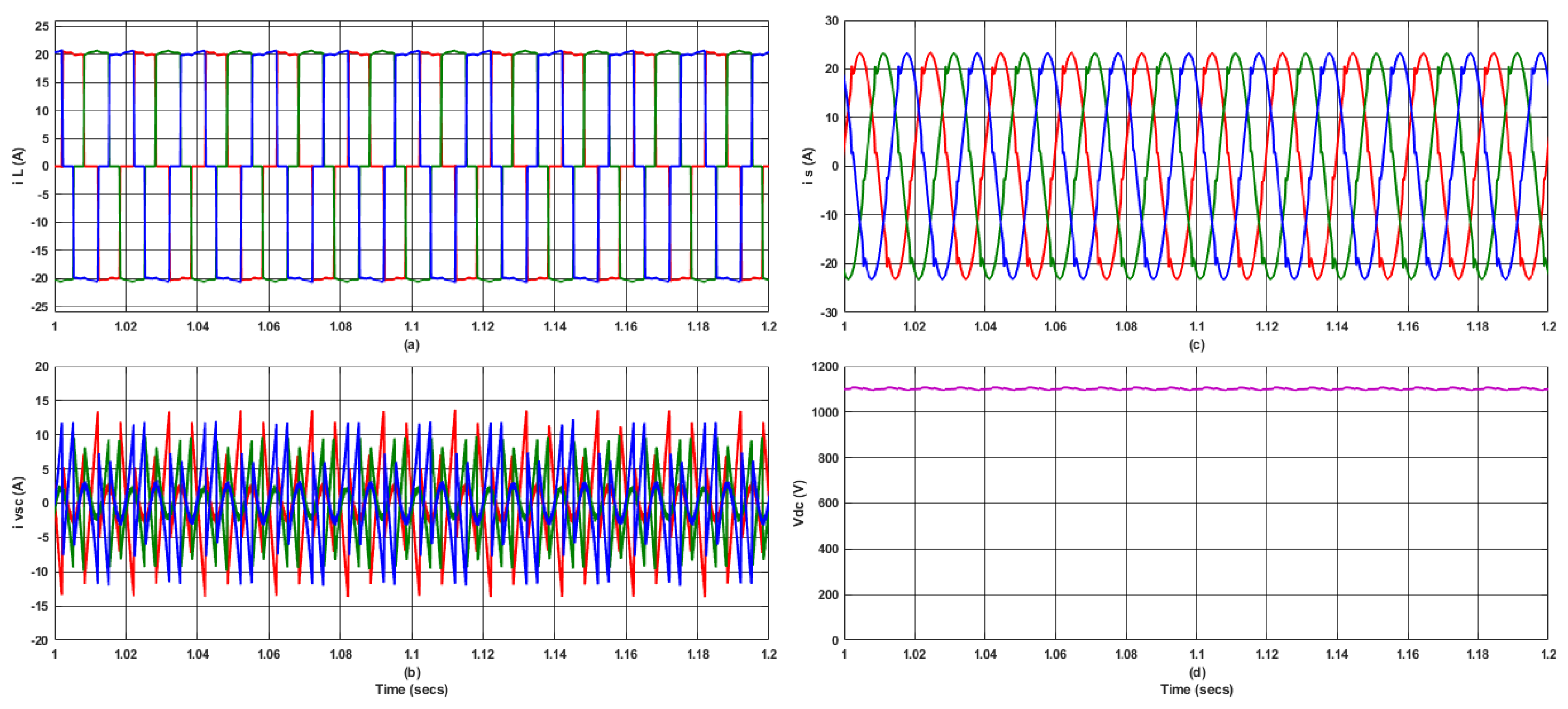
Task: Click the '25' tick on the i L axis
Action: 41,26
